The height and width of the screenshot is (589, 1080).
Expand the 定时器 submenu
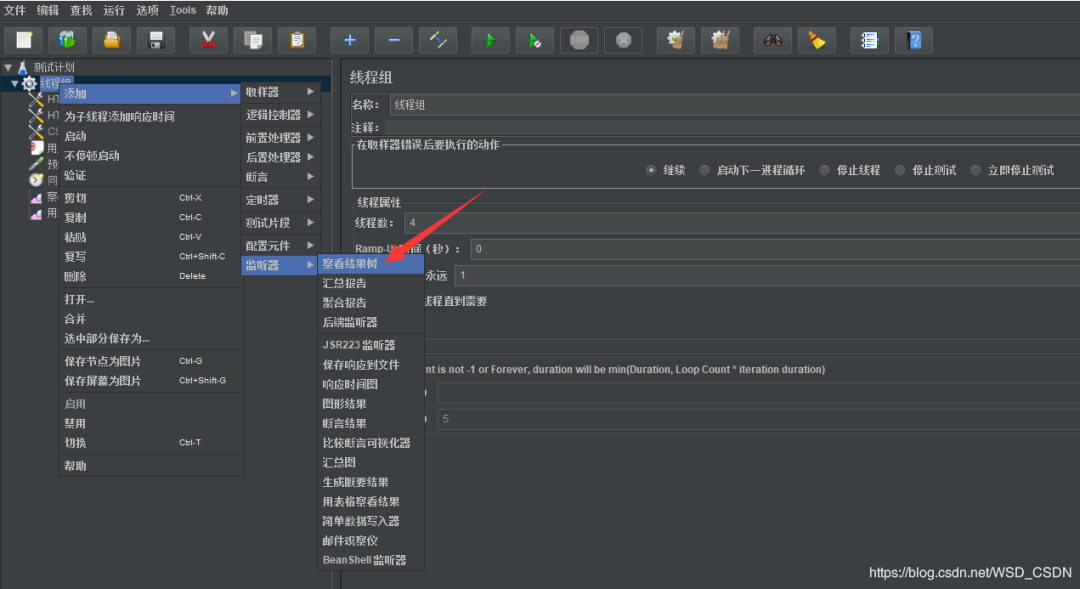click(x=279, y=200)
